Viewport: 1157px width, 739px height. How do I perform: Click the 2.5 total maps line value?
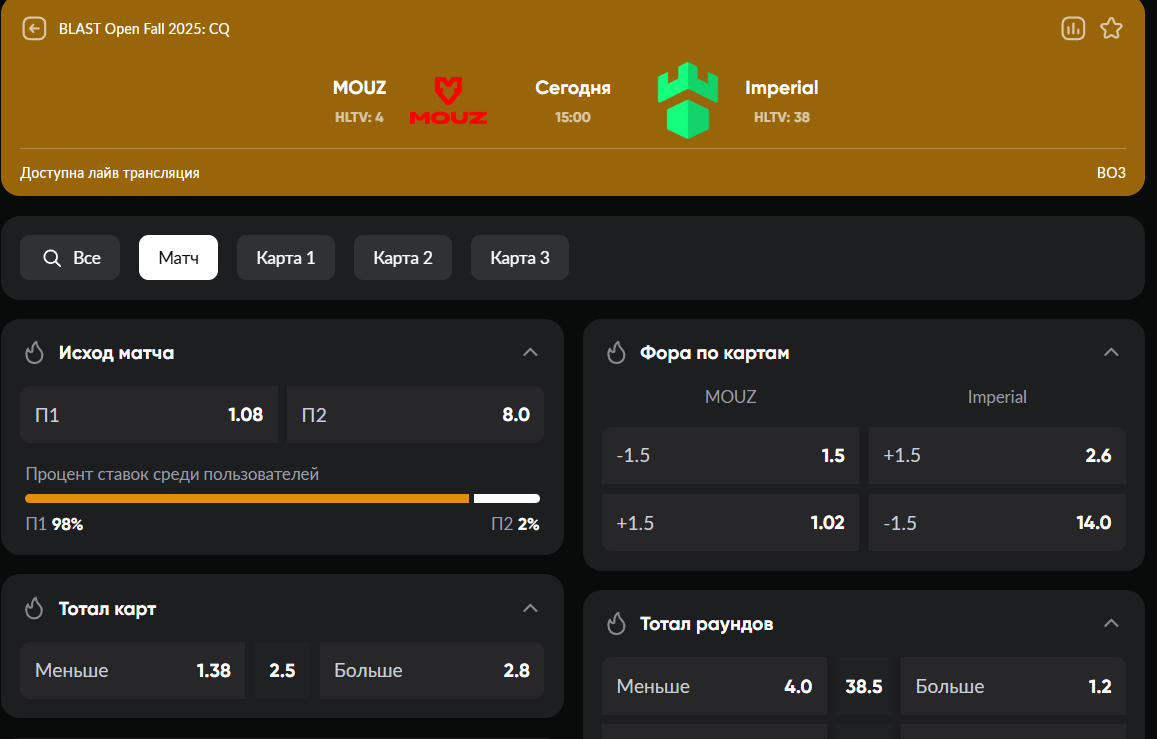coord(282,670)
